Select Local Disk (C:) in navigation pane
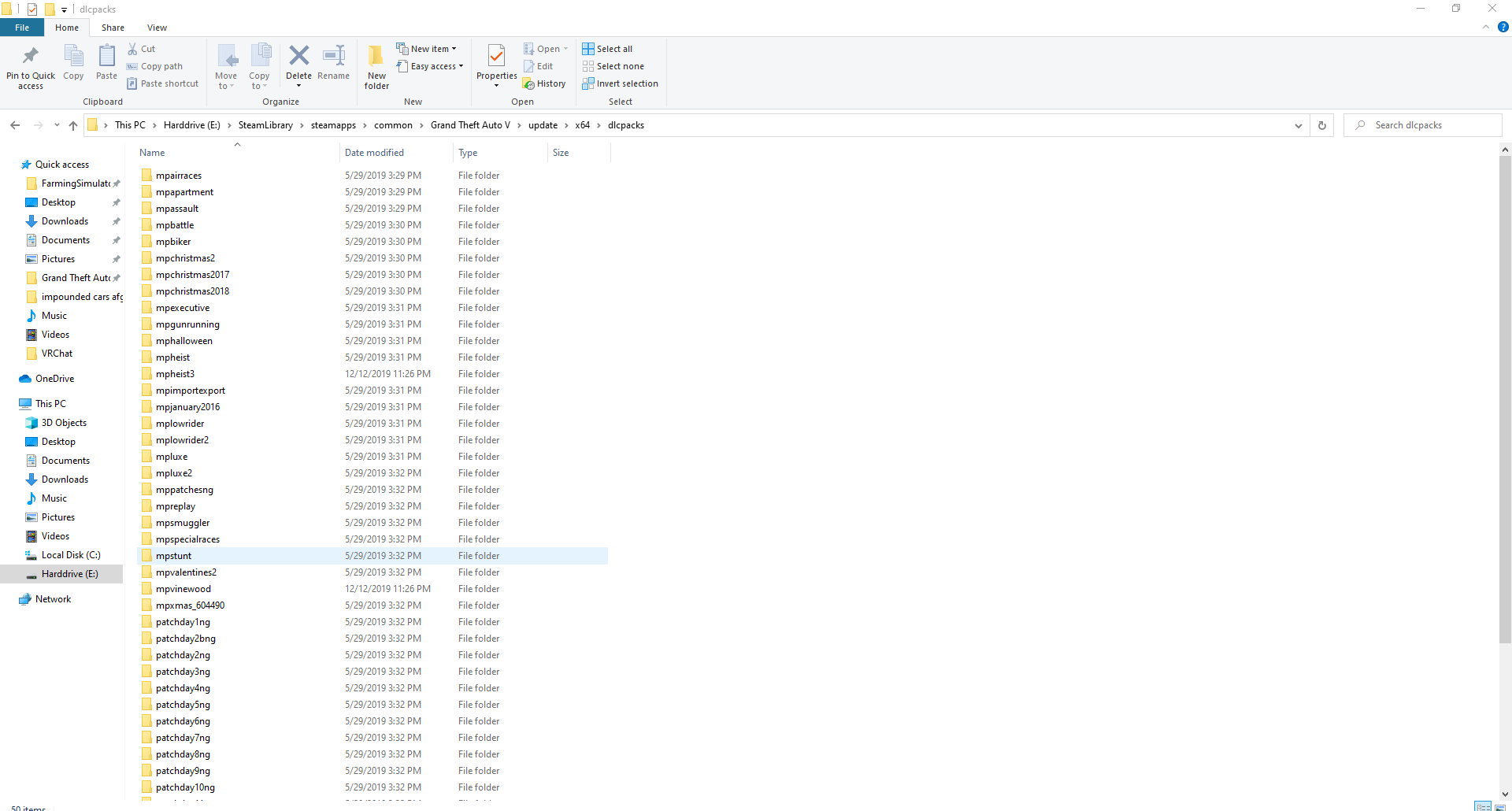The image size is (1512, 811). 71,555
